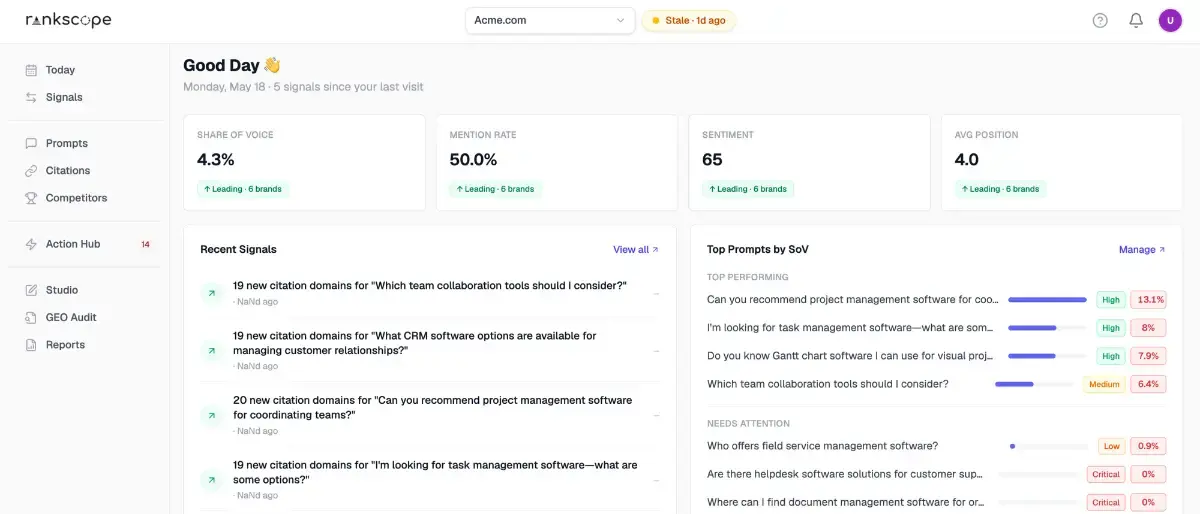Open prompt 'Which team collaboration tools should I consider?'
Viewport: 1200px width, 514px height.
[x=828, y=383]
